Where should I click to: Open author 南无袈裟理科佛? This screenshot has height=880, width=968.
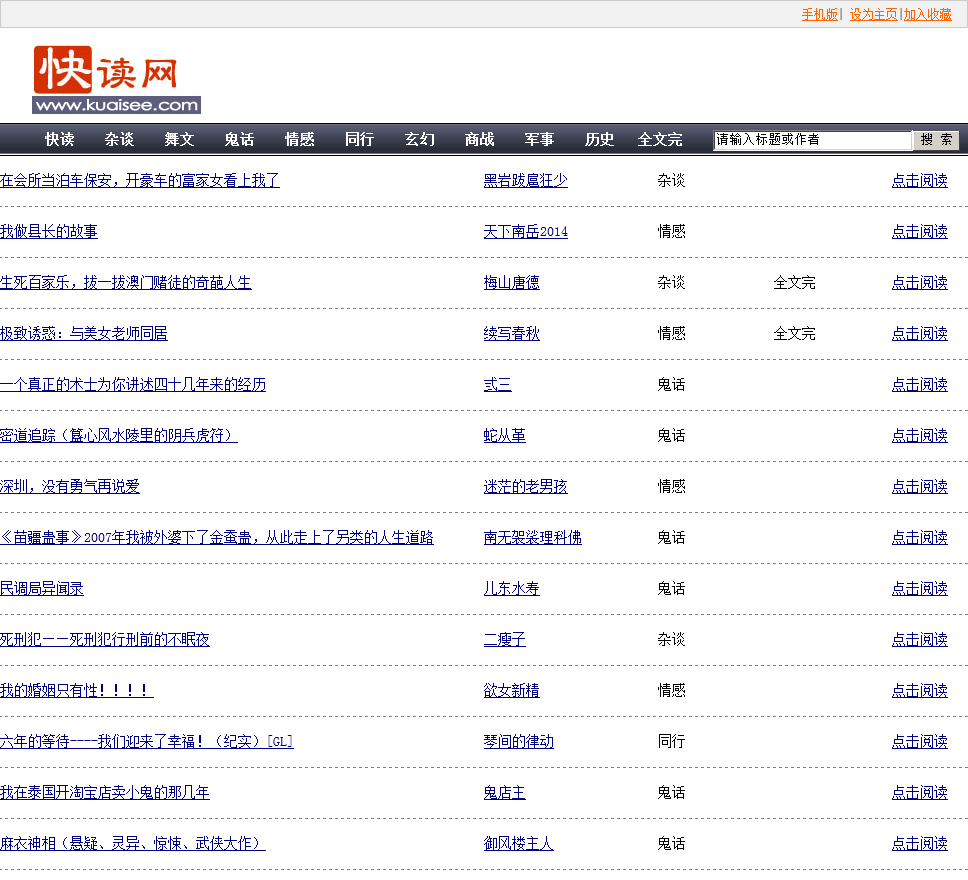pyautogui.click(x=532, y=537)
